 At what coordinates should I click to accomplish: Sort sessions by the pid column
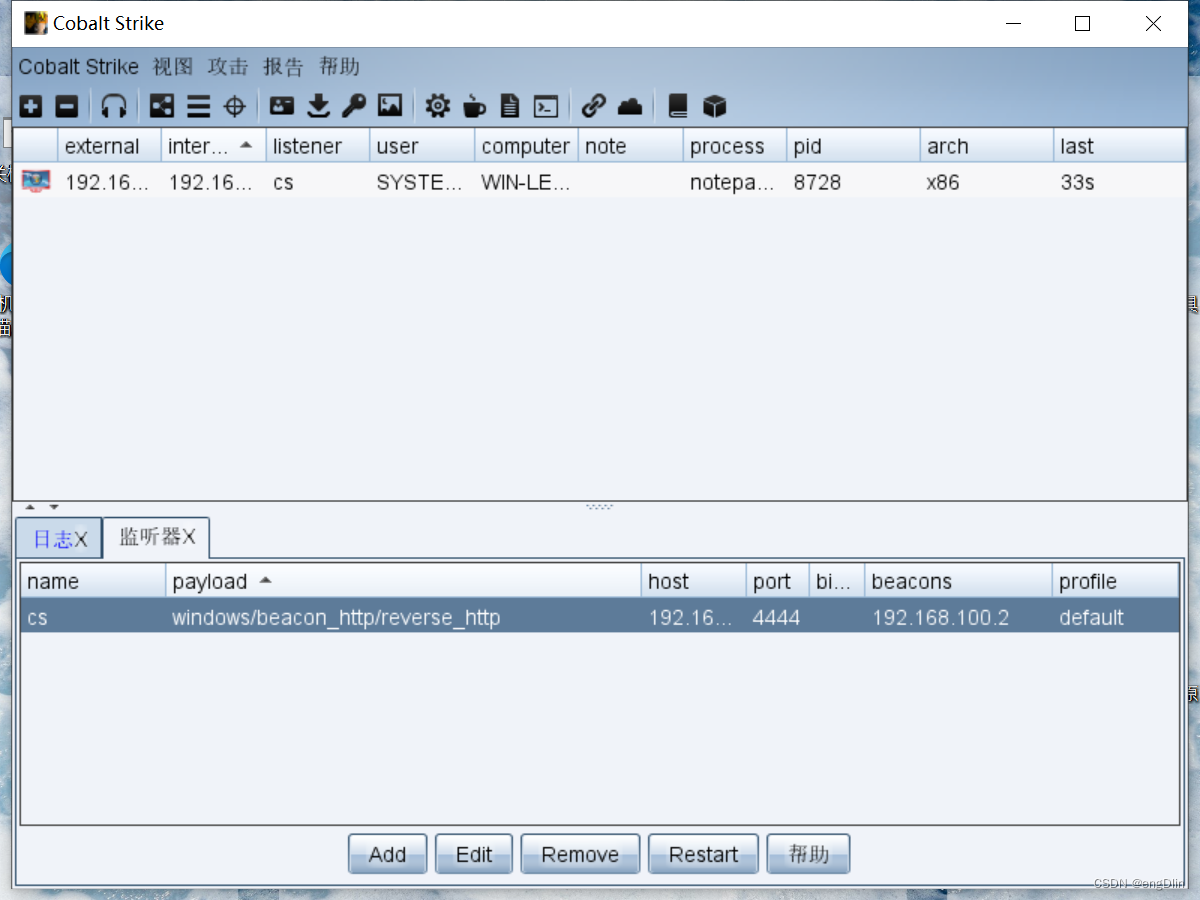pos(853,146)
